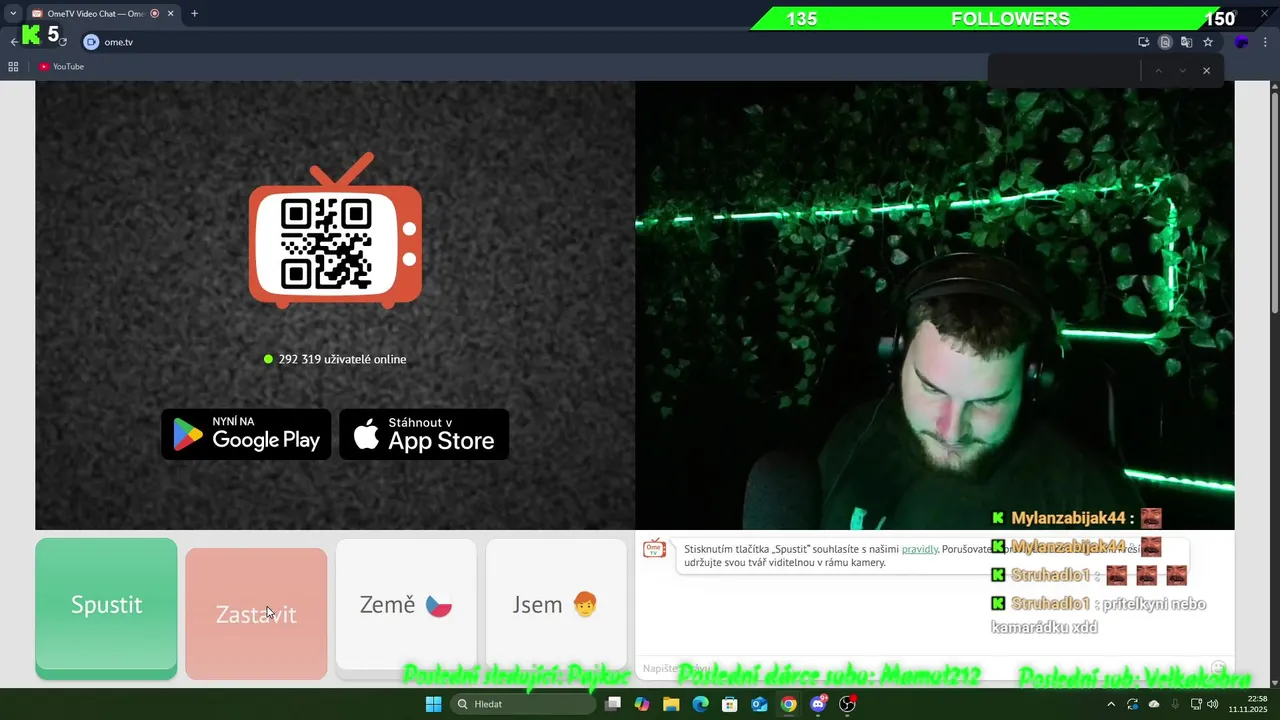Open the Windows Start menu

tap(433, 704)
